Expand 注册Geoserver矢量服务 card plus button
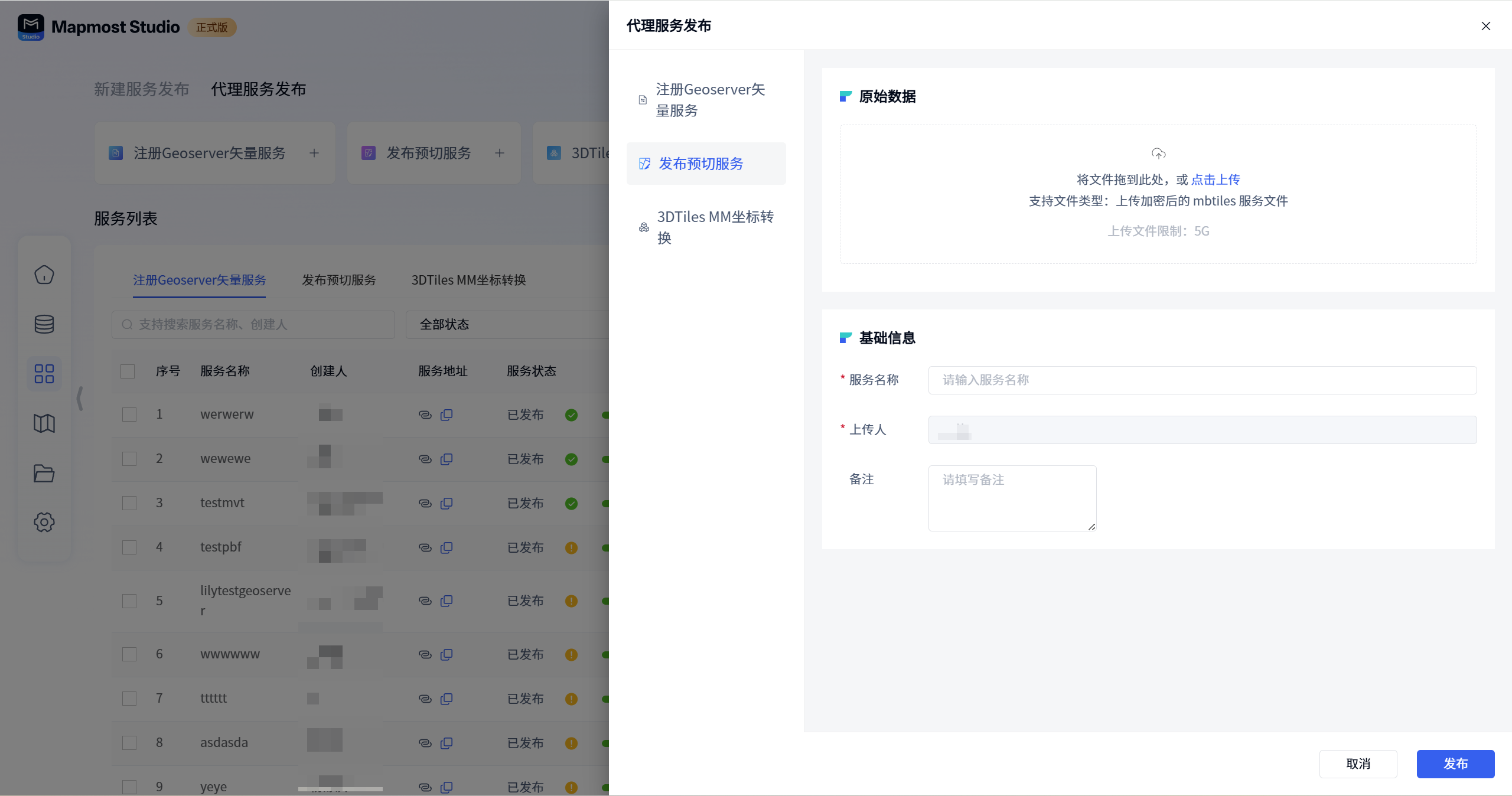This screenshot has width=1512, height=796. [x=314, y=154]
